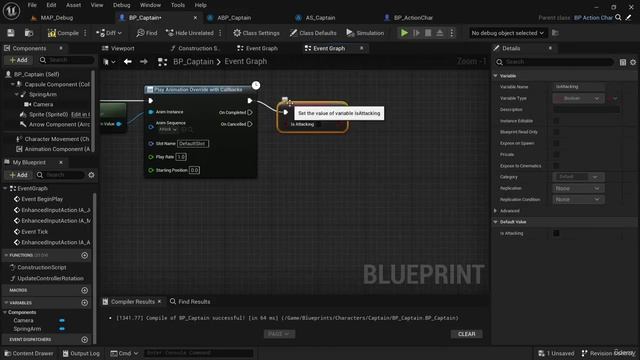This screenshot has width=640, height=360.
Task: Play the level in editor
Action: [x=404, y=33]
